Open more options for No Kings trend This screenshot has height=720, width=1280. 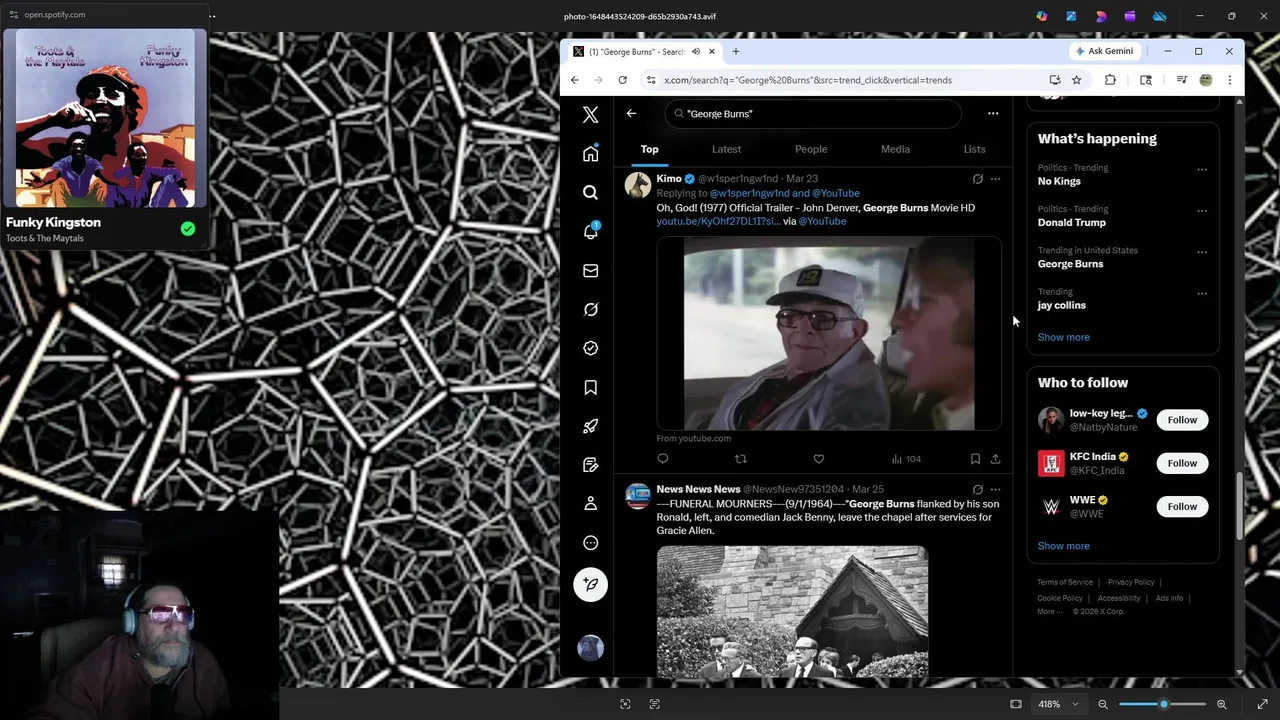point(1202,169)
